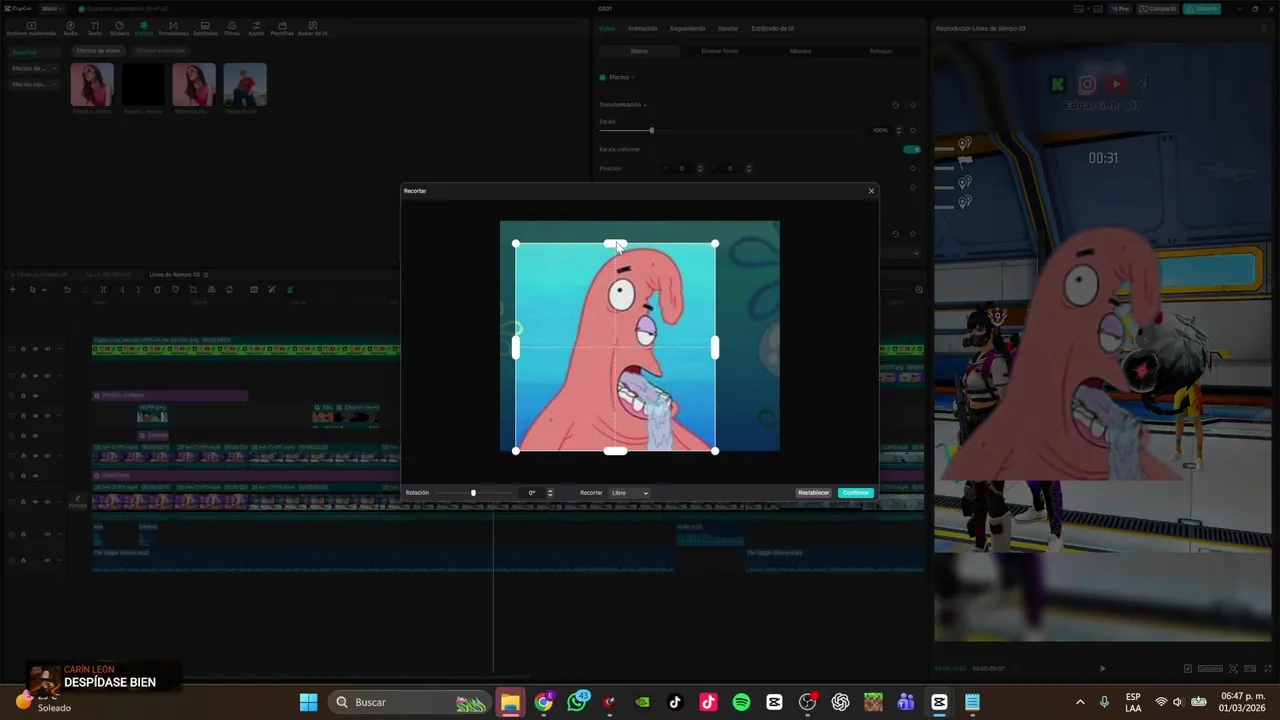
Task: Open Spotify from the taskbar
Action: [741, 702]
